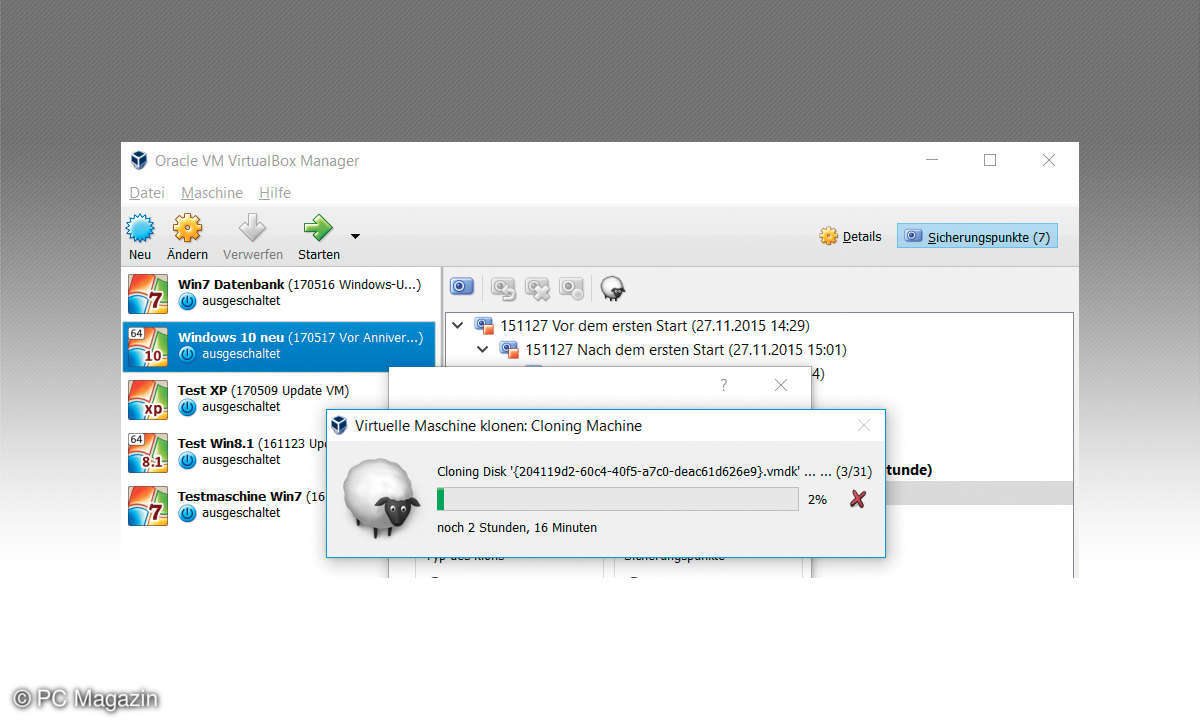Click the Verwerfen arrow icon
This screenshot has height=720, width=1200.
pyautogui.click(x=252, y=229)
